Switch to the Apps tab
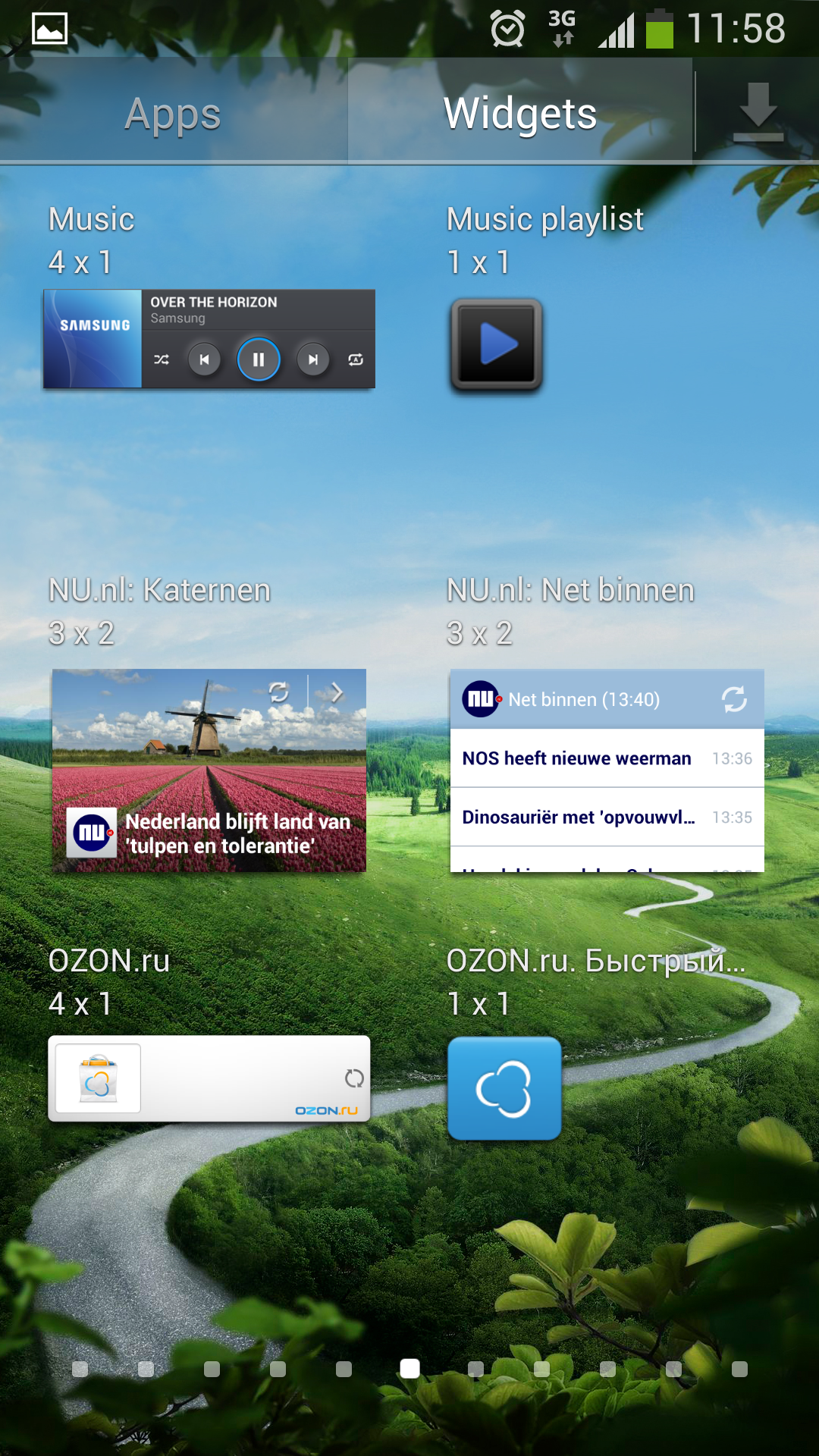 pos(173,114)
